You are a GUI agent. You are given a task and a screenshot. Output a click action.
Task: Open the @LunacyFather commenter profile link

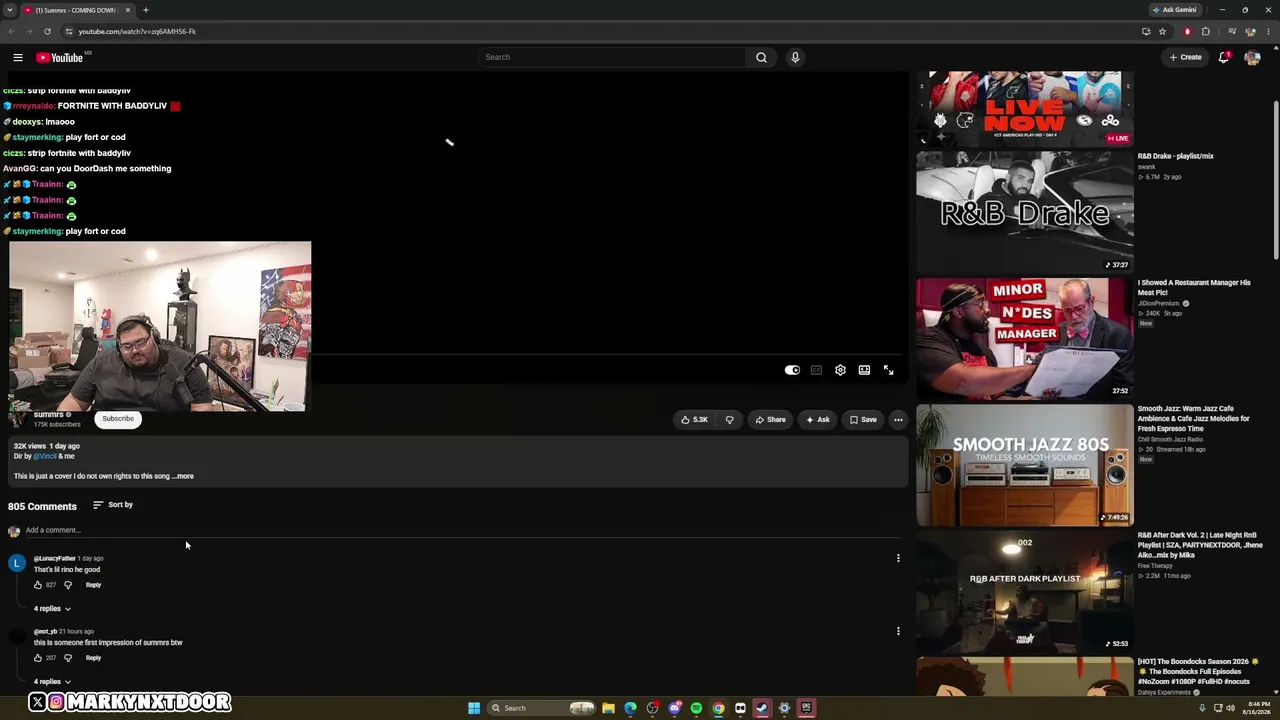(54, 558)
